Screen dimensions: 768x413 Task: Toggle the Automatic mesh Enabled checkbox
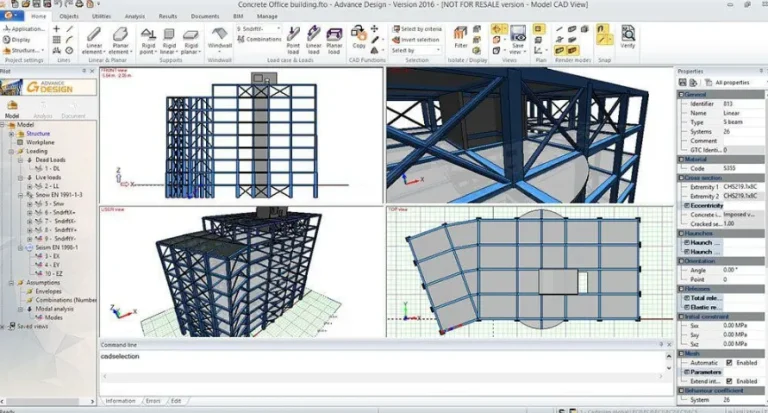729,363
